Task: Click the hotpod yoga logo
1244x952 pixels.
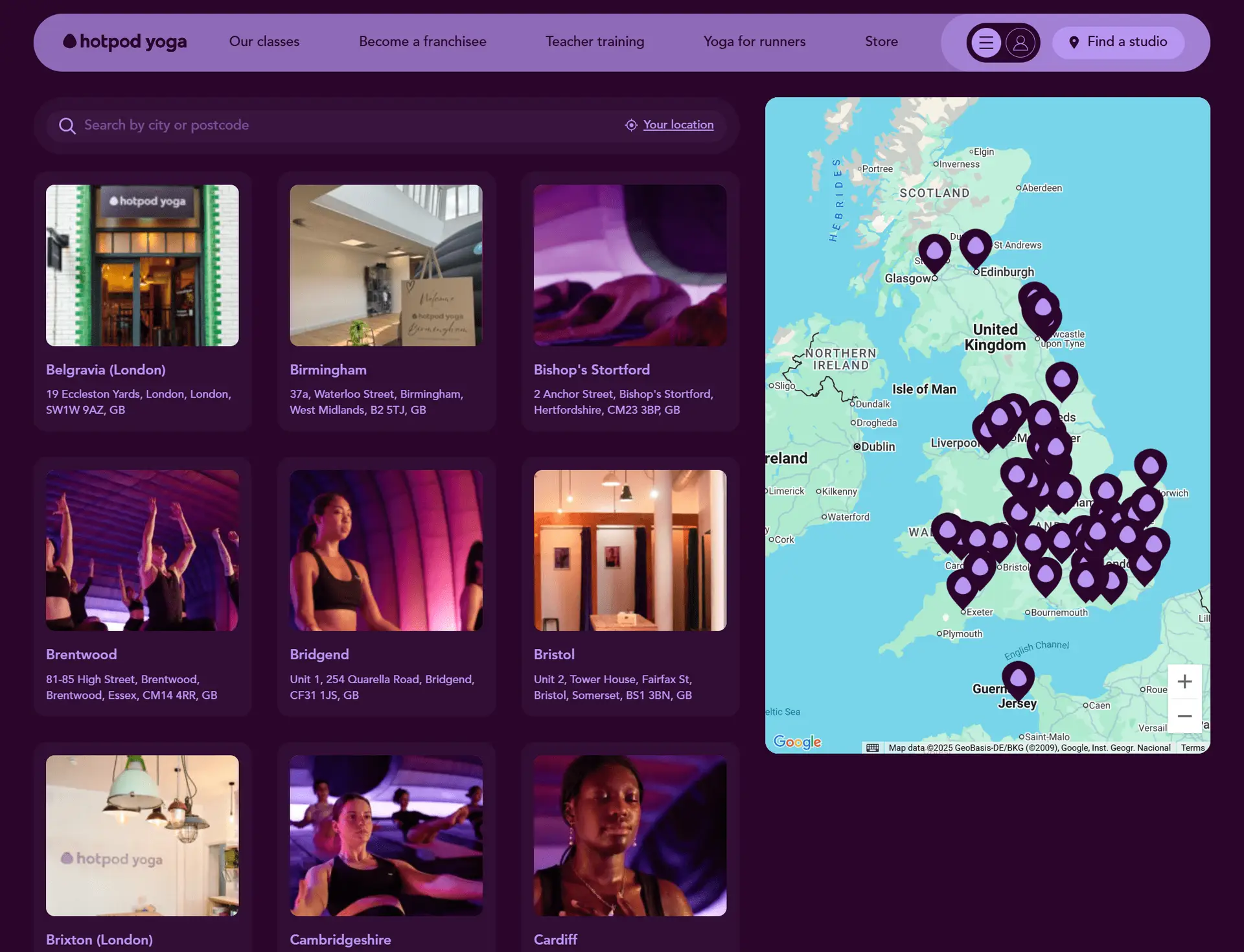Action: point(125,42)
